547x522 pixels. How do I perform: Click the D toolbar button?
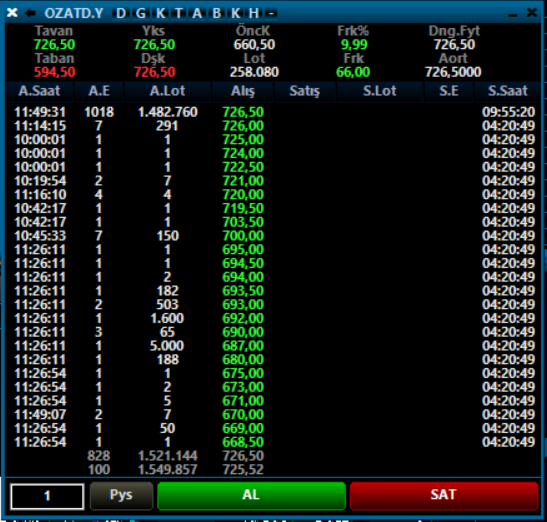(x=121, y=13)
